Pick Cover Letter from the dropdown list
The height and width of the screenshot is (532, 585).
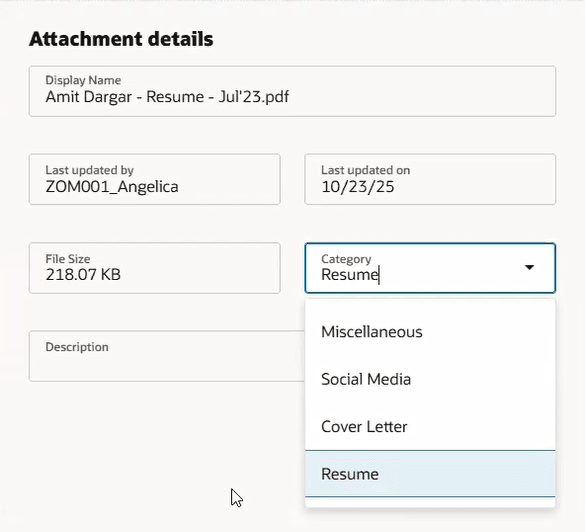point(430,426)
